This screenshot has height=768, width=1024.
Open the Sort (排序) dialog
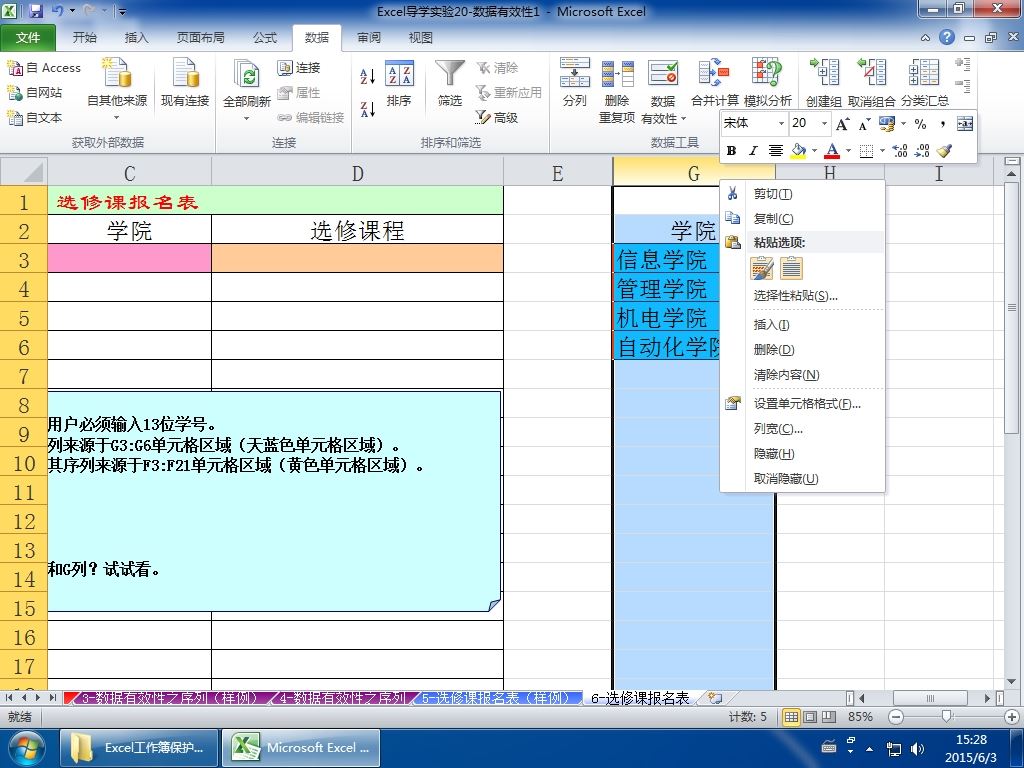[x=399, y=84]
